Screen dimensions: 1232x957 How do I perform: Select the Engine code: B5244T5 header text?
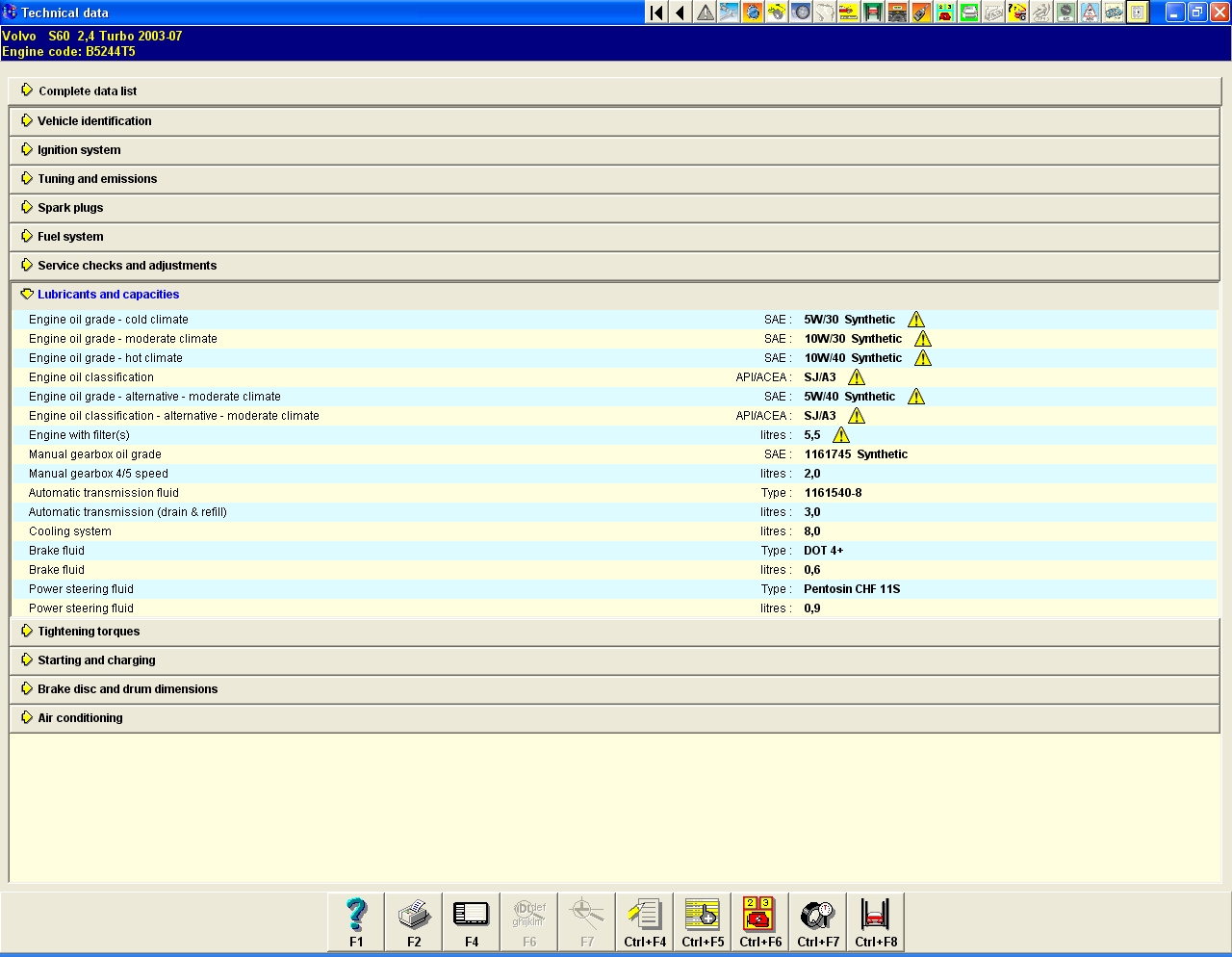[x=68, y=52]
